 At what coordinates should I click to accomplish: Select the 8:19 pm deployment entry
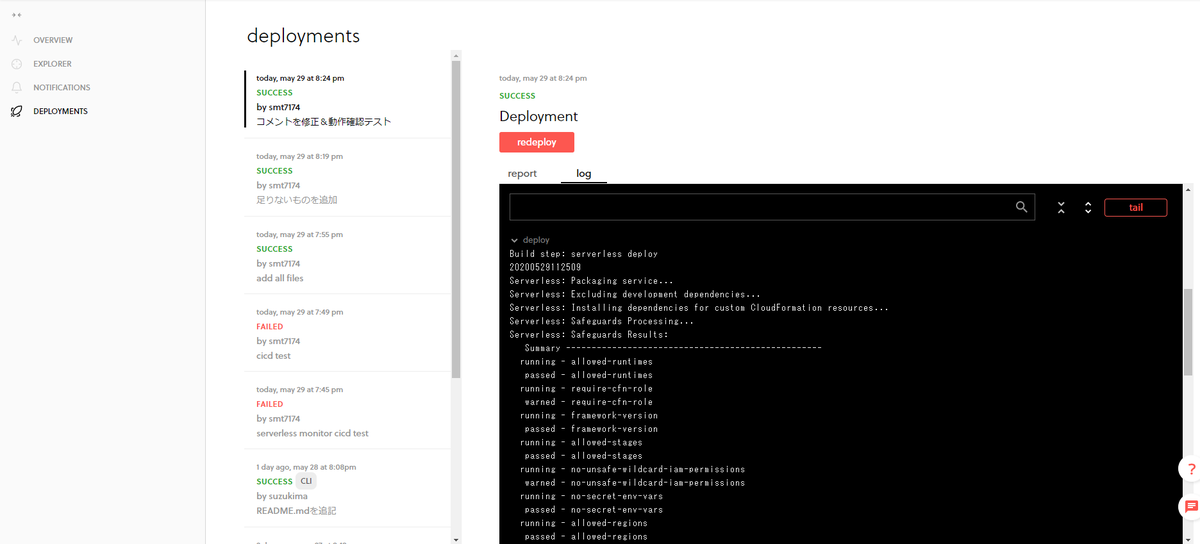[x=348, y=177]
